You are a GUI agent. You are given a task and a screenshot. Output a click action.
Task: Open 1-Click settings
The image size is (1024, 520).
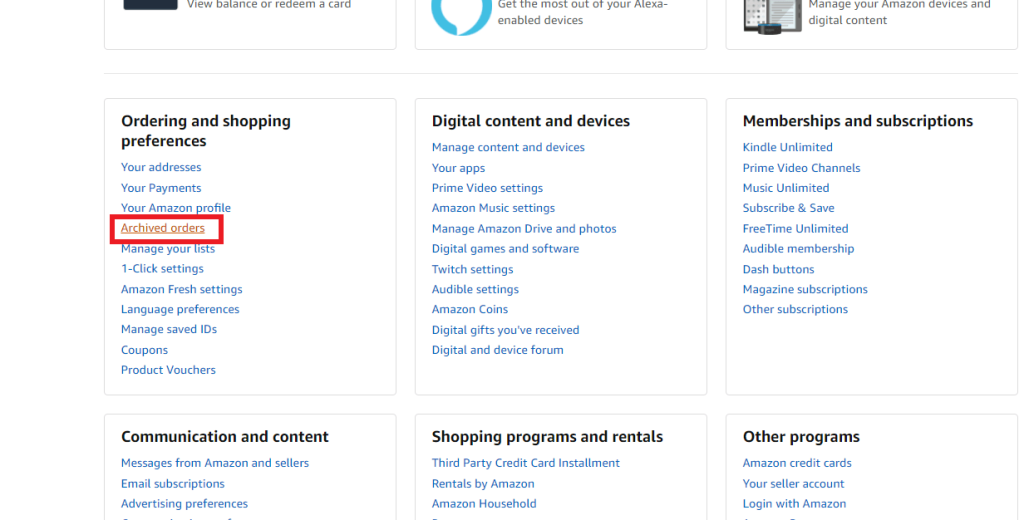pyautogui.click(x=162, y=269)
